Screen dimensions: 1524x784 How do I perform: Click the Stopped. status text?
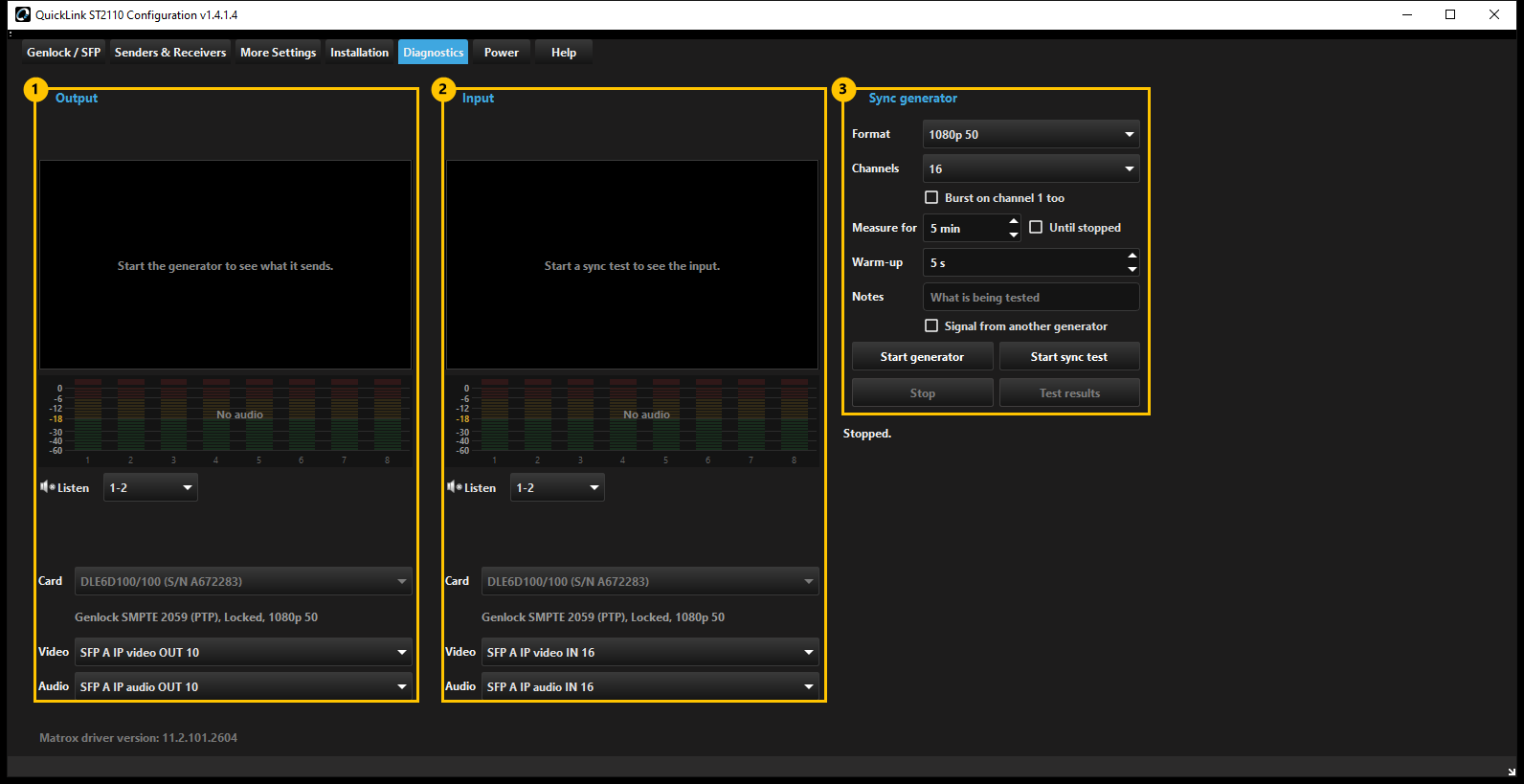click(867, 433)
